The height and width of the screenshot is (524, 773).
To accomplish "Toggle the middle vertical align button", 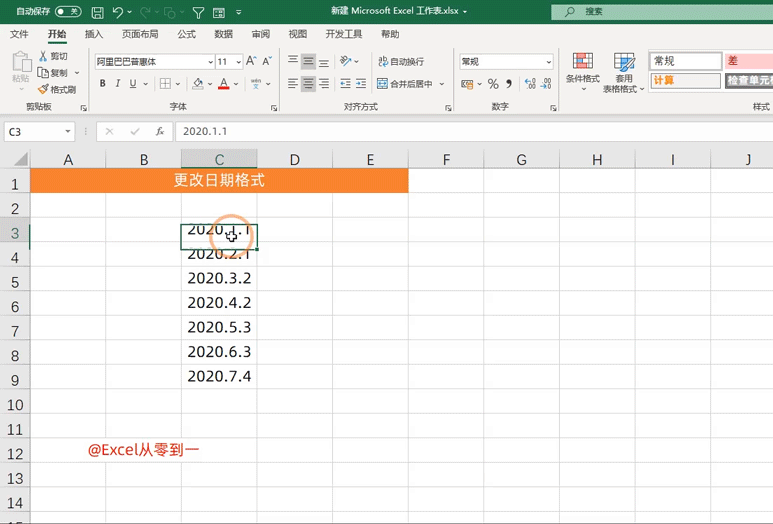I will [x=309, y=61].
